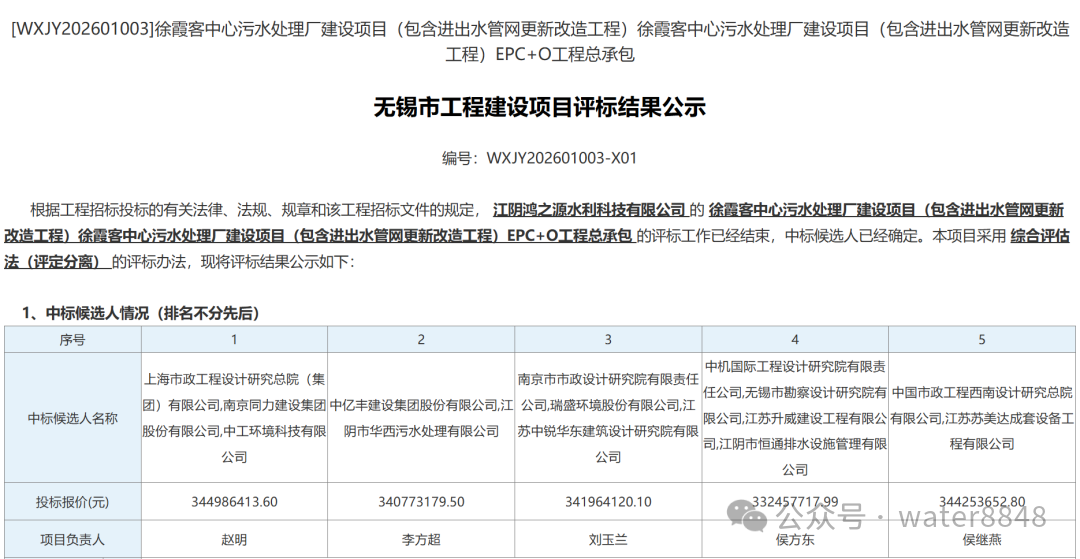
Task: Select the heading 无锡市工程建设项目评标结果公示
Action: point(539,108)
